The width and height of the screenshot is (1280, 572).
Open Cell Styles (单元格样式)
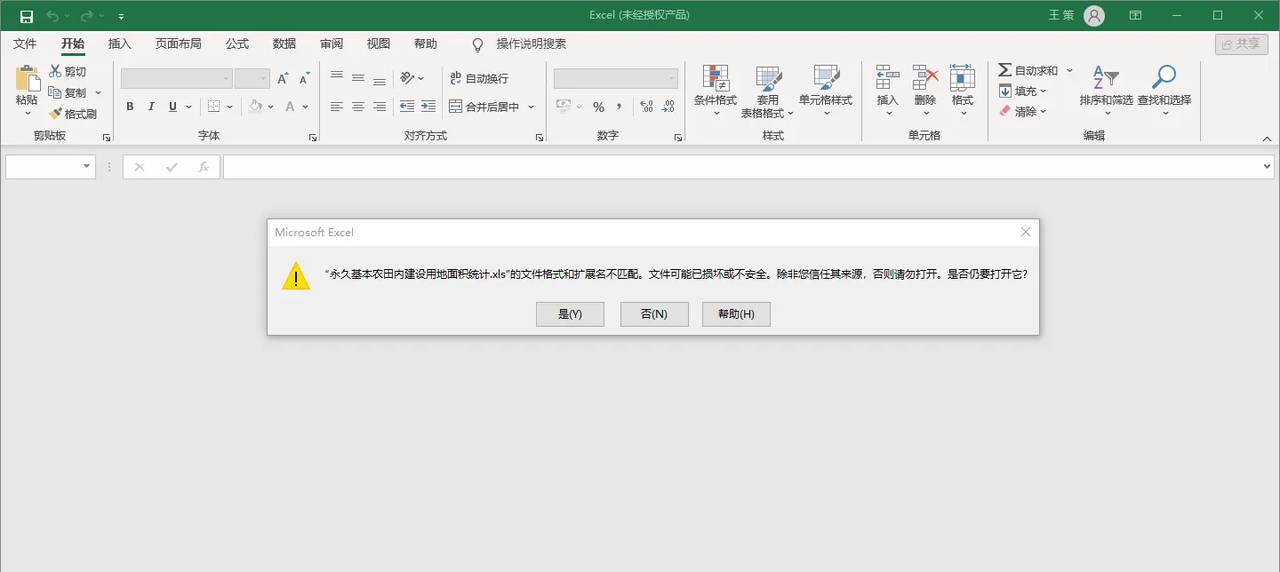pos(826,90)
